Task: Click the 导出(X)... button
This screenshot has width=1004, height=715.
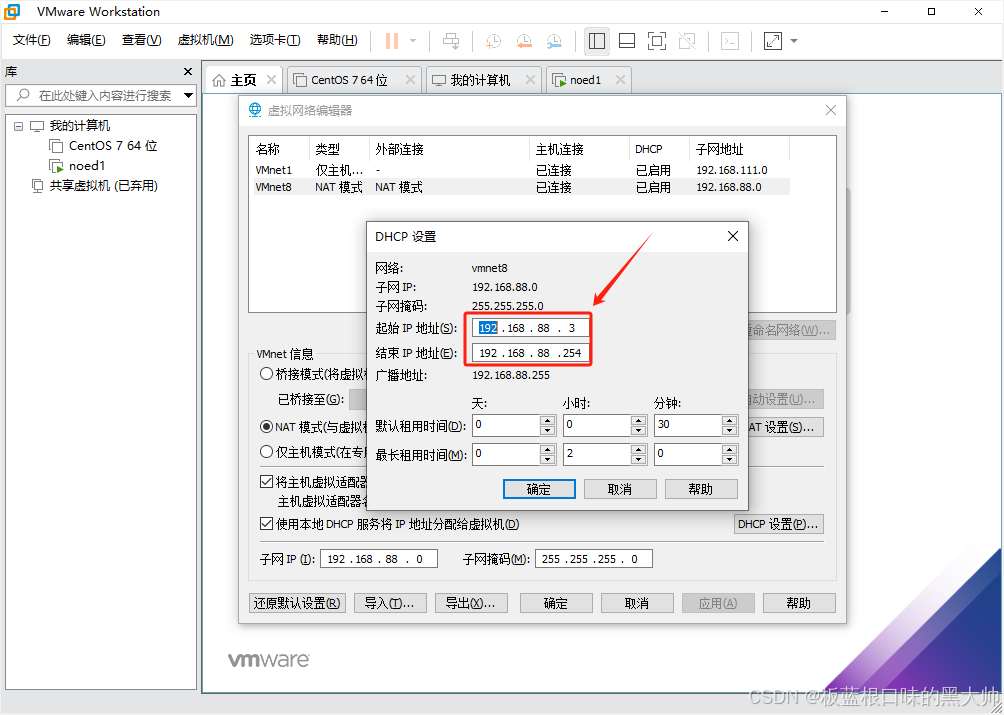Action: 471,603
